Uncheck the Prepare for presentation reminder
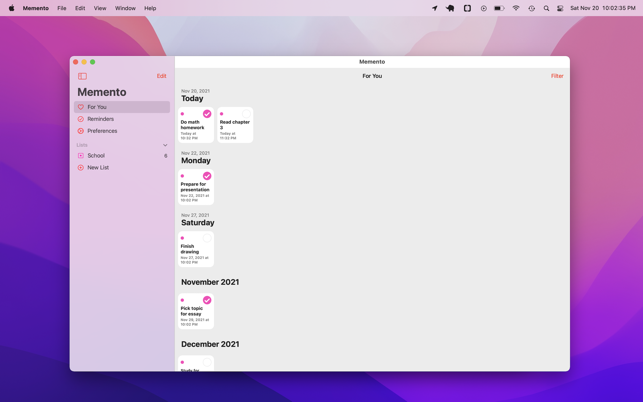643x402 pixels. tap(207, 176)
